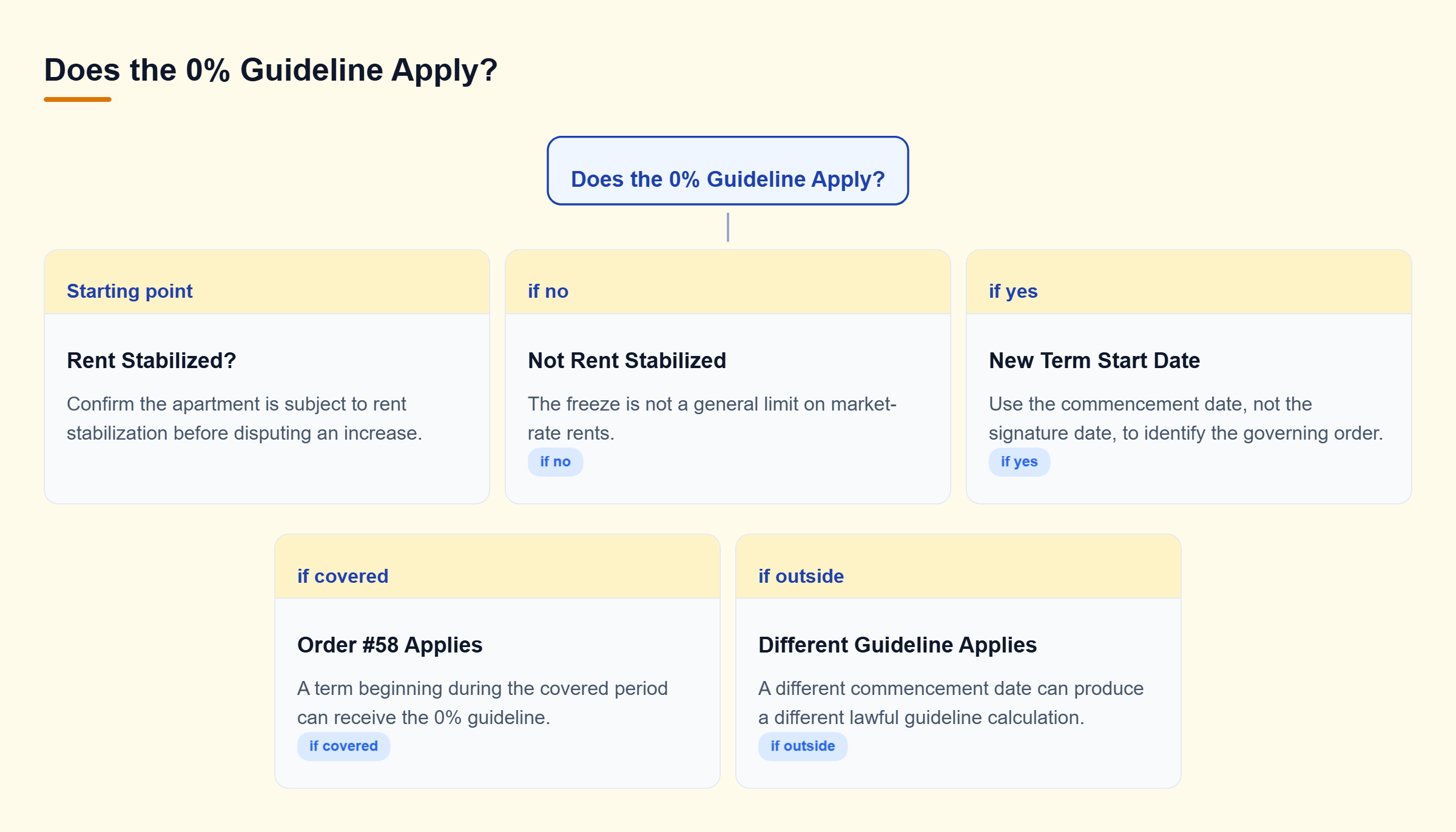Select the page heading 'Does the 0% Guideline Apply?'

[271, 70]
